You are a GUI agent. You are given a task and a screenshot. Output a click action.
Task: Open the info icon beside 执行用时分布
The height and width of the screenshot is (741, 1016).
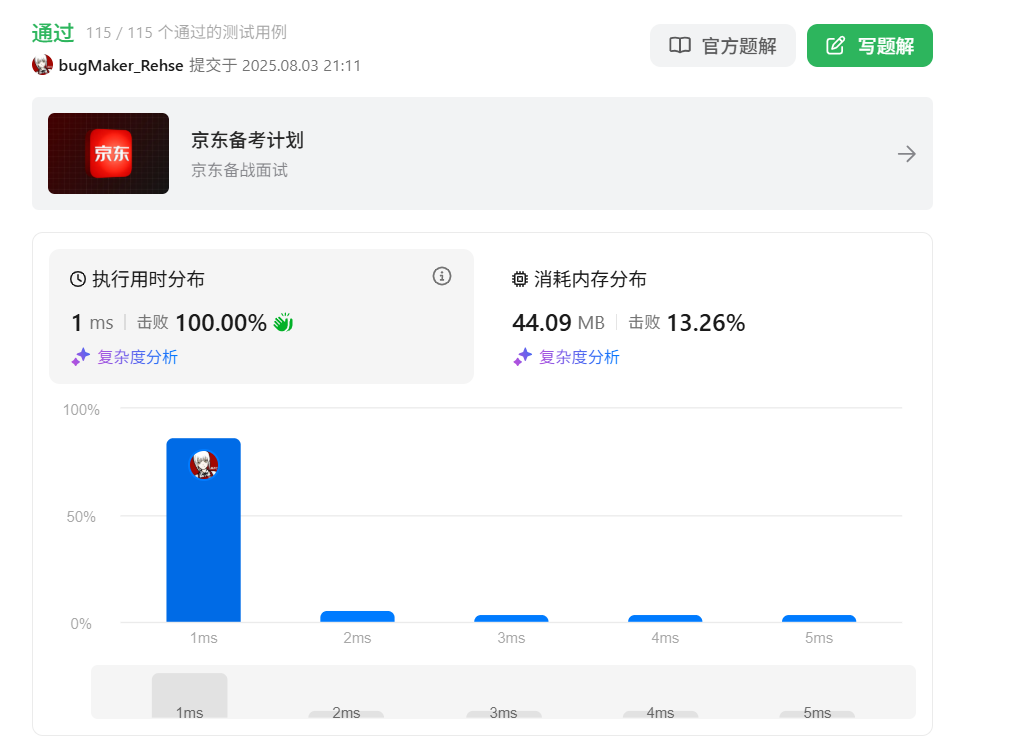(441, 276)
